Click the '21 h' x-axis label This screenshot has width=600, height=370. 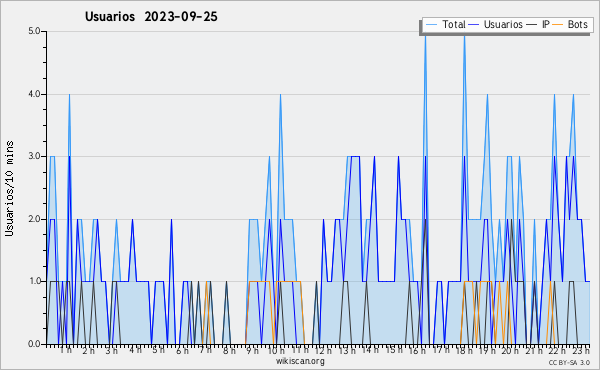point(534,351)
